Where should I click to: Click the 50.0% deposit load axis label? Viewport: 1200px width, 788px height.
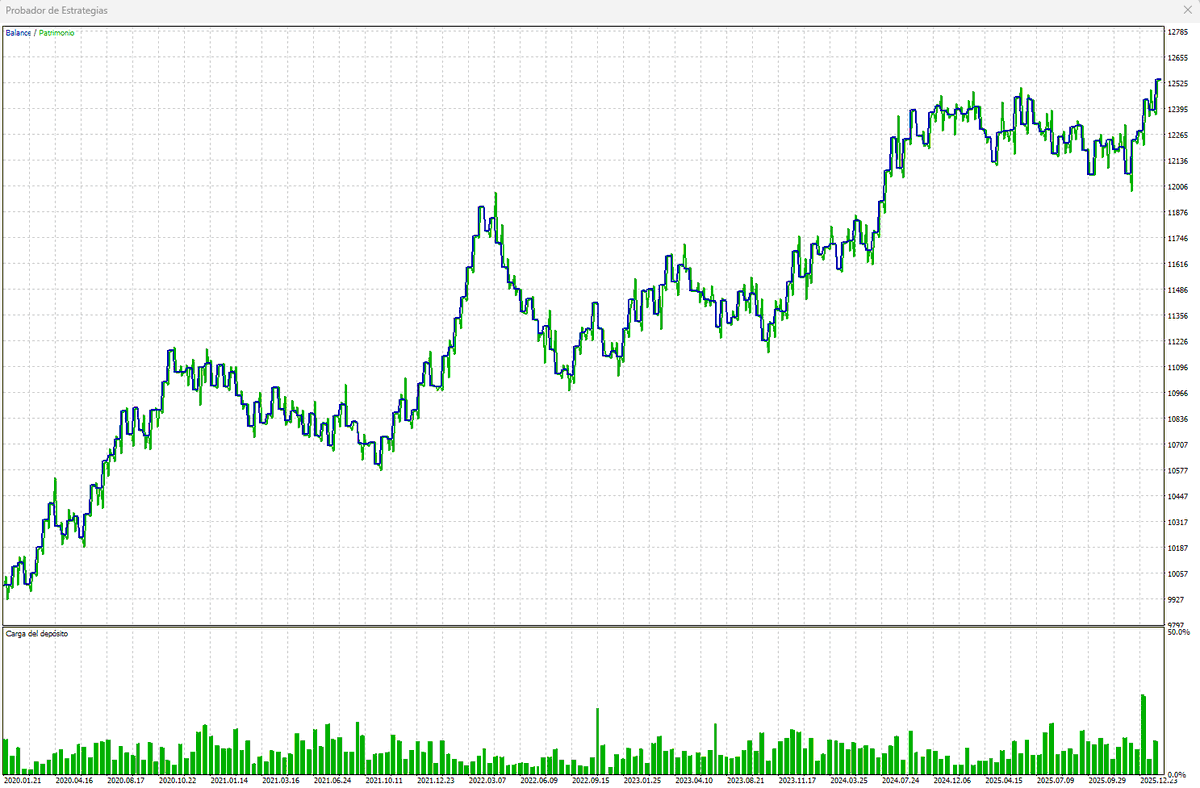[x=1178, y=633]
